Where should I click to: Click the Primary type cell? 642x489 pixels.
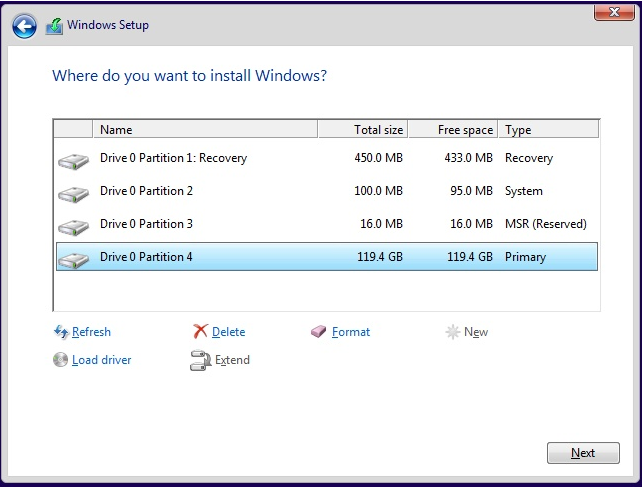pos(525,257)
